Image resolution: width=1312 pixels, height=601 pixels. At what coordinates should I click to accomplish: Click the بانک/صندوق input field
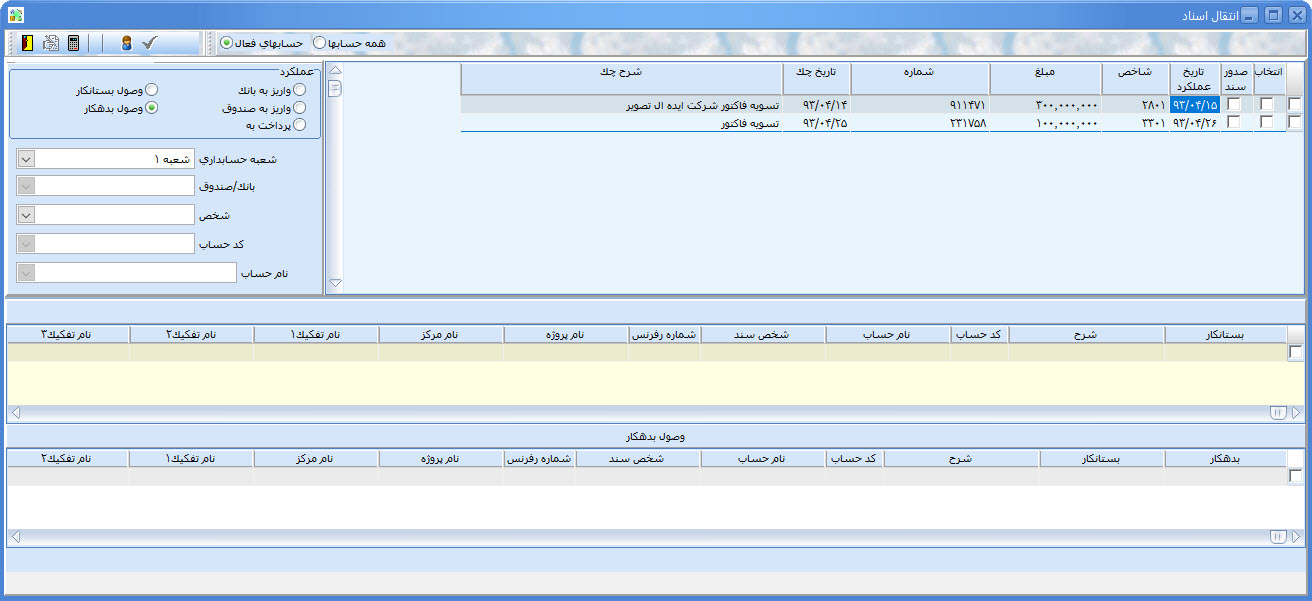[115, 186]
